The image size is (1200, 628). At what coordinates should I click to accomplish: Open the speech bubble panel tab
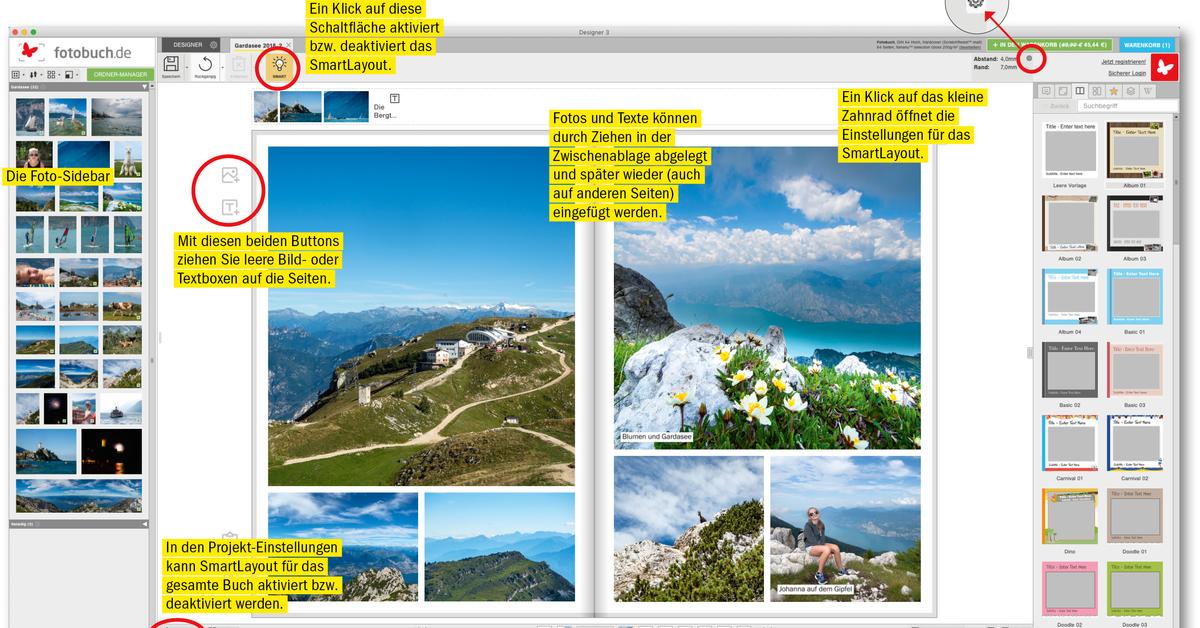pos(1046,91)
